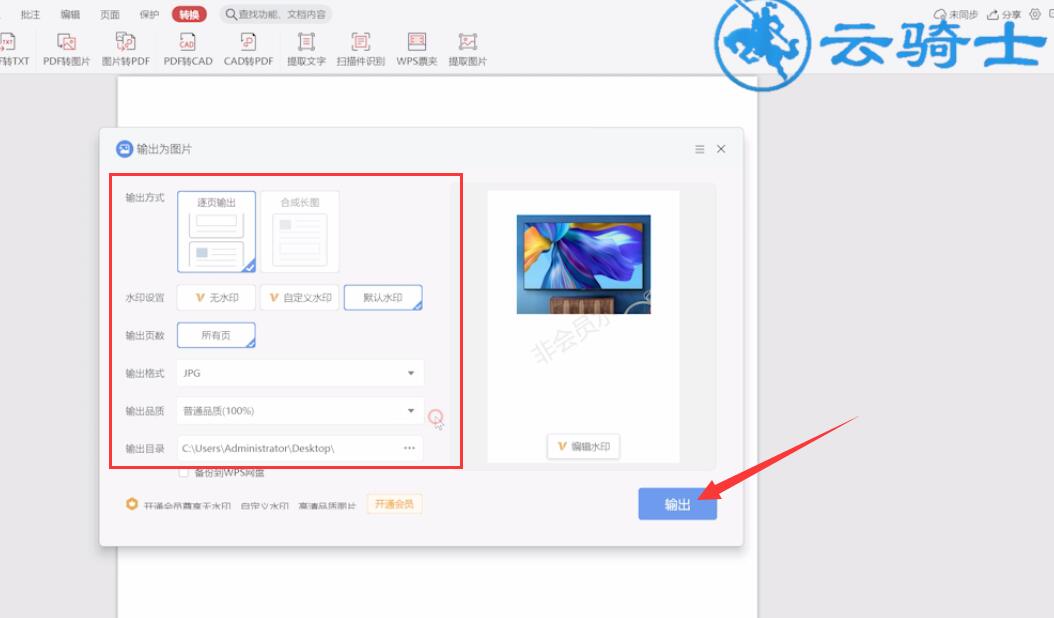
Task: Switch to the 保护 tab
Action: [149, 14]
